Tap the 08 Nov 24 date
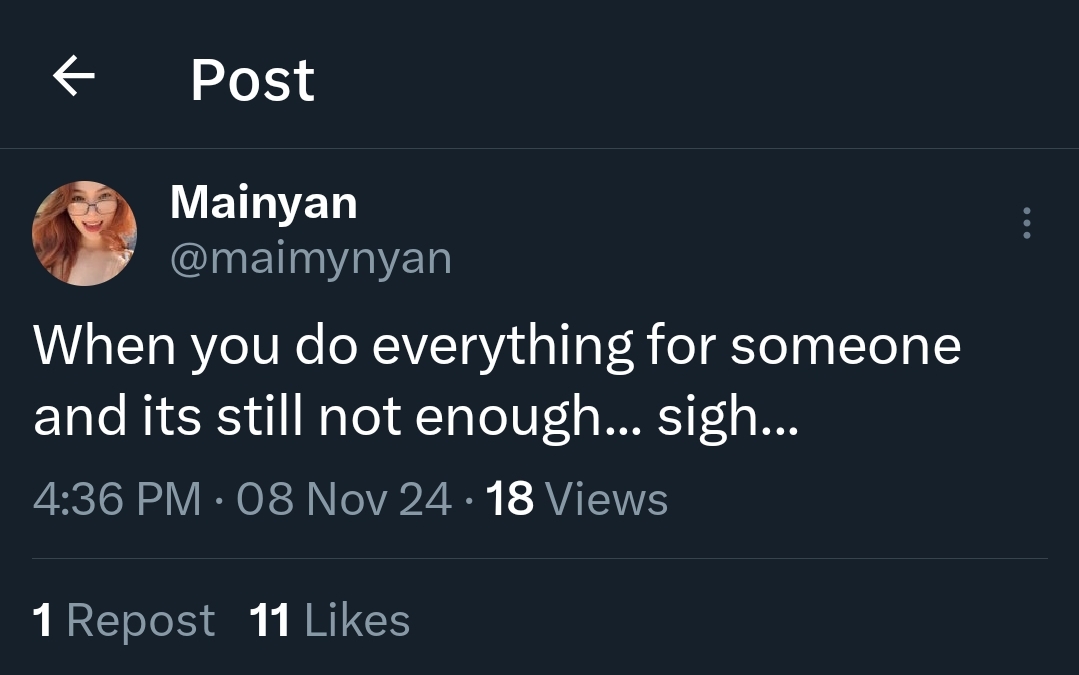 pos(344,498)
